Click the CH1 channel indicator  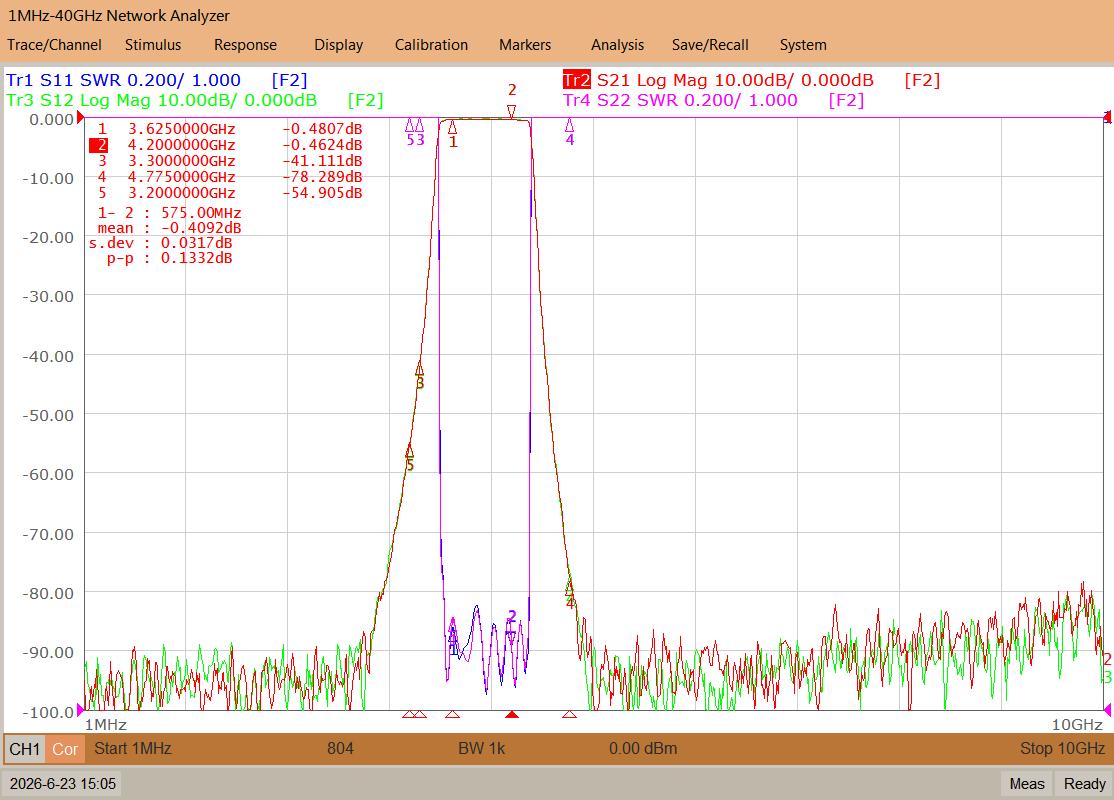pos(25,749)
